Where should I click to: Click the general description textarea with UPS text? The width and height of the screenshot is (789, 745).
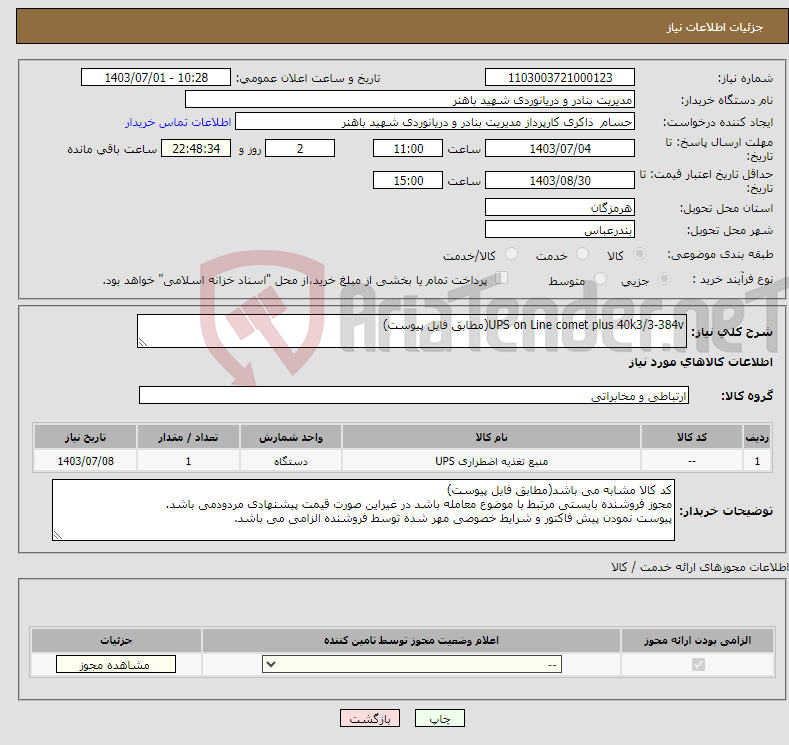(x=412, y=331)
